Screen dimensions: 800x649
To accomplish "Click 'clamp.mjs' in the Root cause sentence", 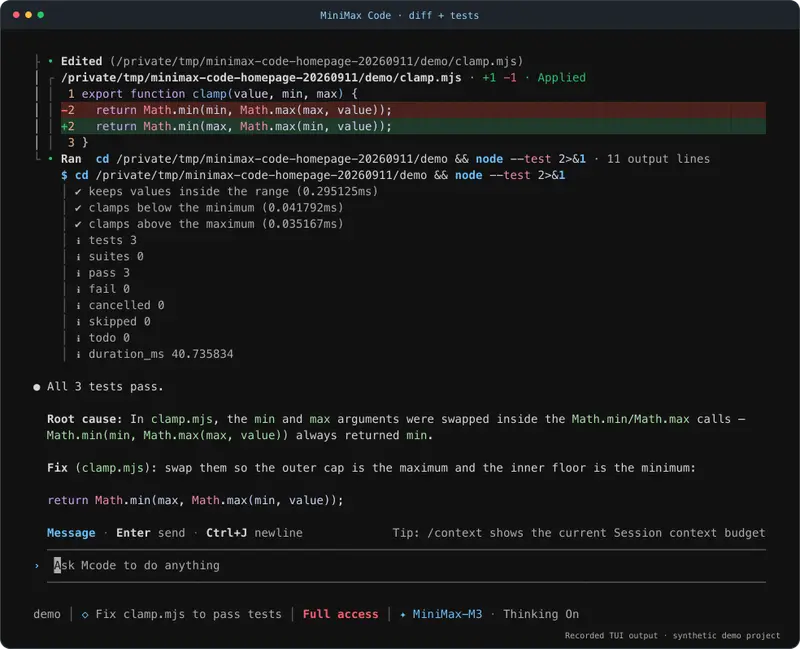I will [182, 419].
